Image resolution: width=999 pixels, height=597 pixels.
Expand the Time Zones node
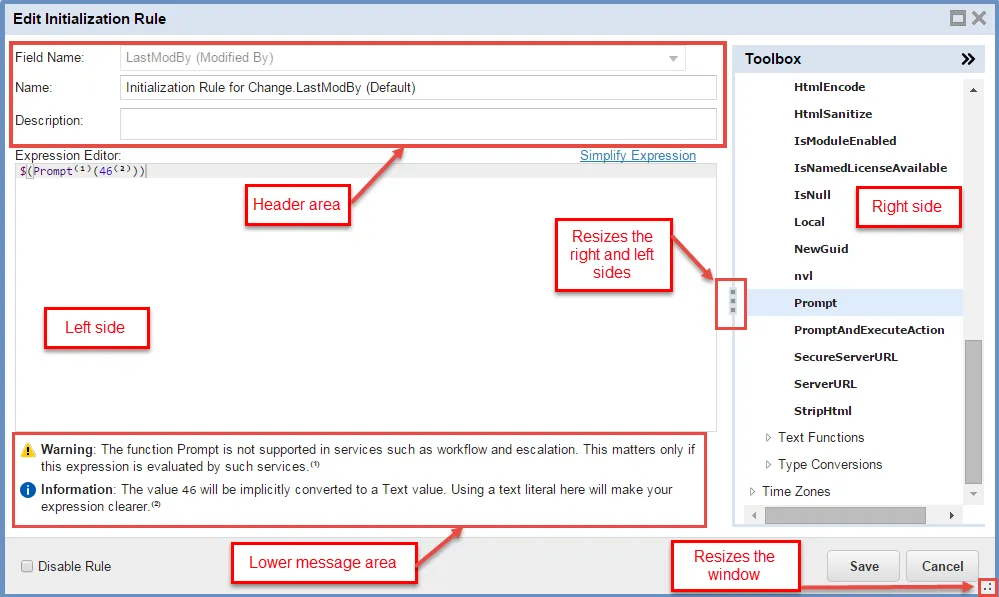point(752,491)
